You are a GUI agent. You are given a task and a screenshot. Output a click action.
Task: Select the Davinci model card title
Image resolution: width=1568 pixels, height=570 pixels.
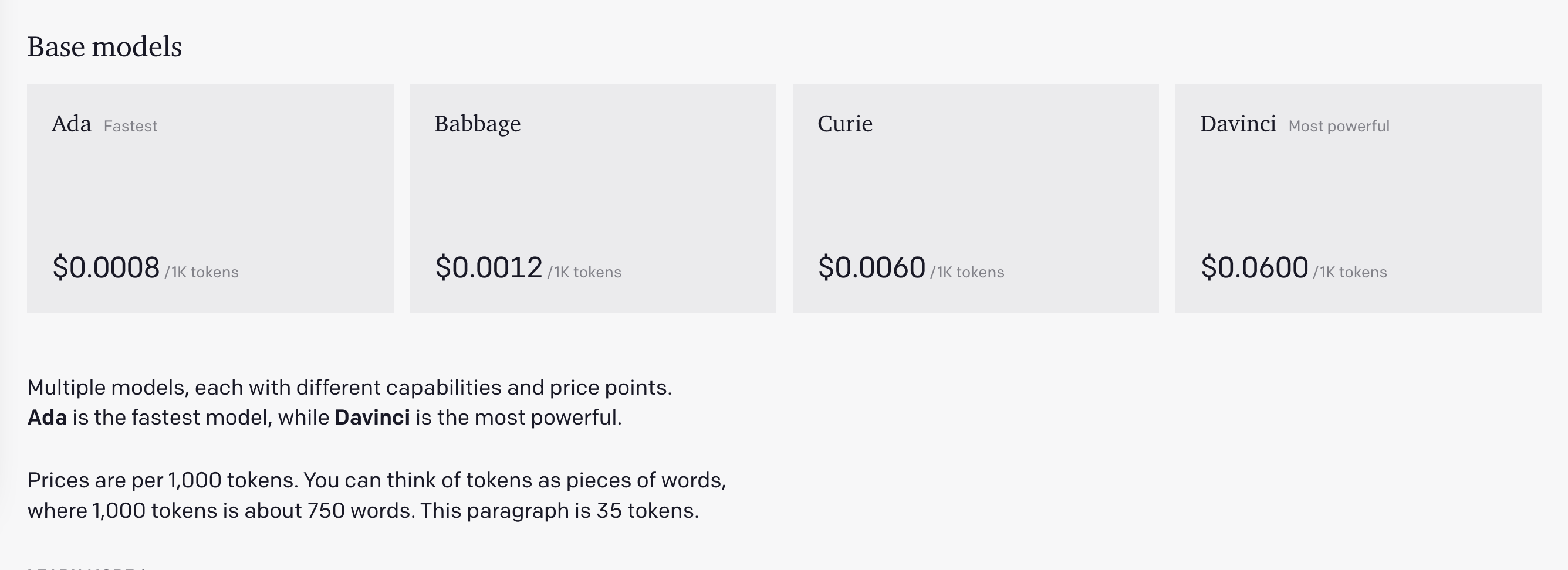1238,124
